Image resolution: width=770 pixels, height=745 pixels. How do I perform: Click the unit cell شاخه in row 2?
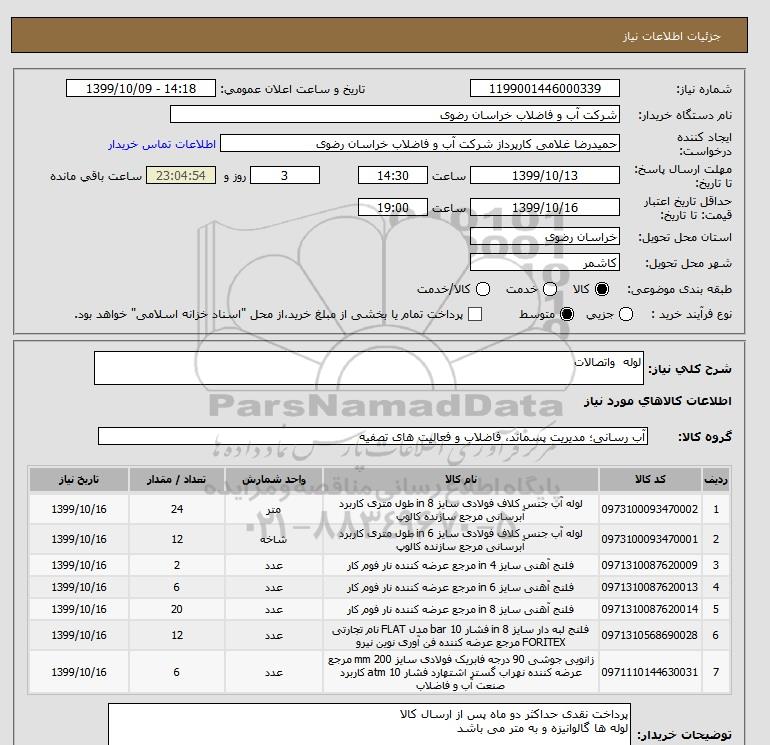pos(274,539)
